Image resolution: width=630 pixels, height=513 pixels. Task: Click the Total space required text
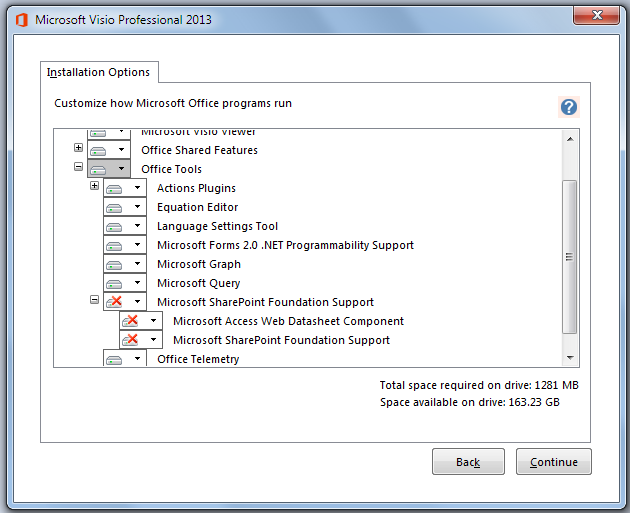tap(479, 385)
